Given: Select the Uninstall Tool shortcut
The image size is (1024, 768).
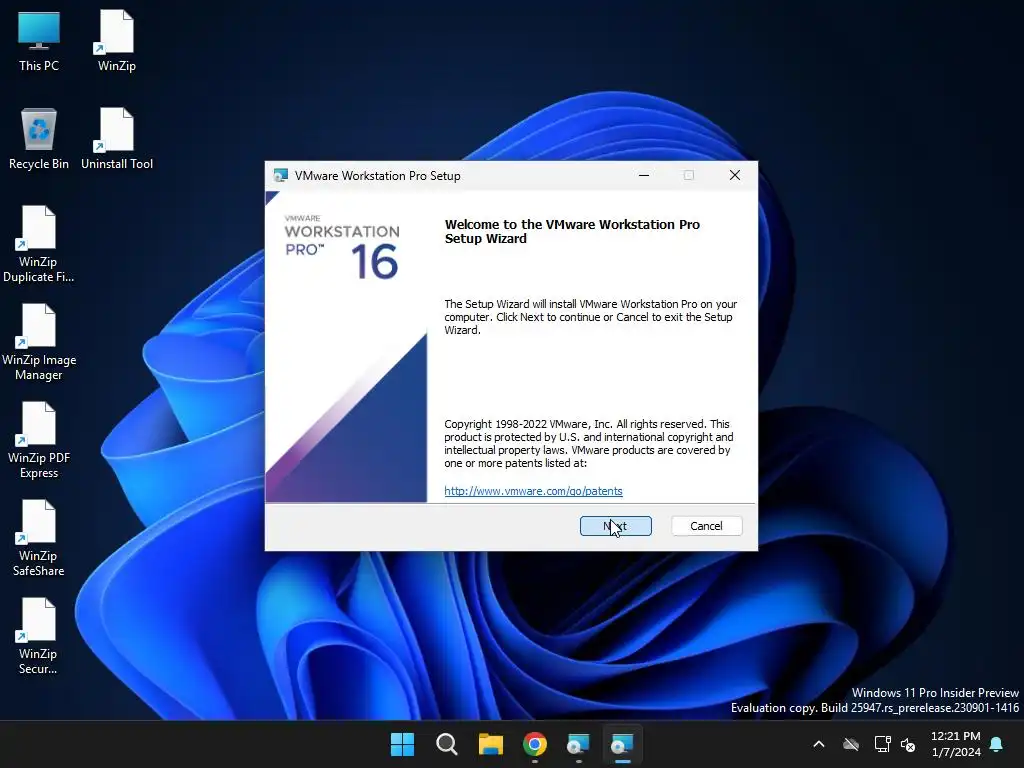Looking at the screenshot, I should 117,139.
